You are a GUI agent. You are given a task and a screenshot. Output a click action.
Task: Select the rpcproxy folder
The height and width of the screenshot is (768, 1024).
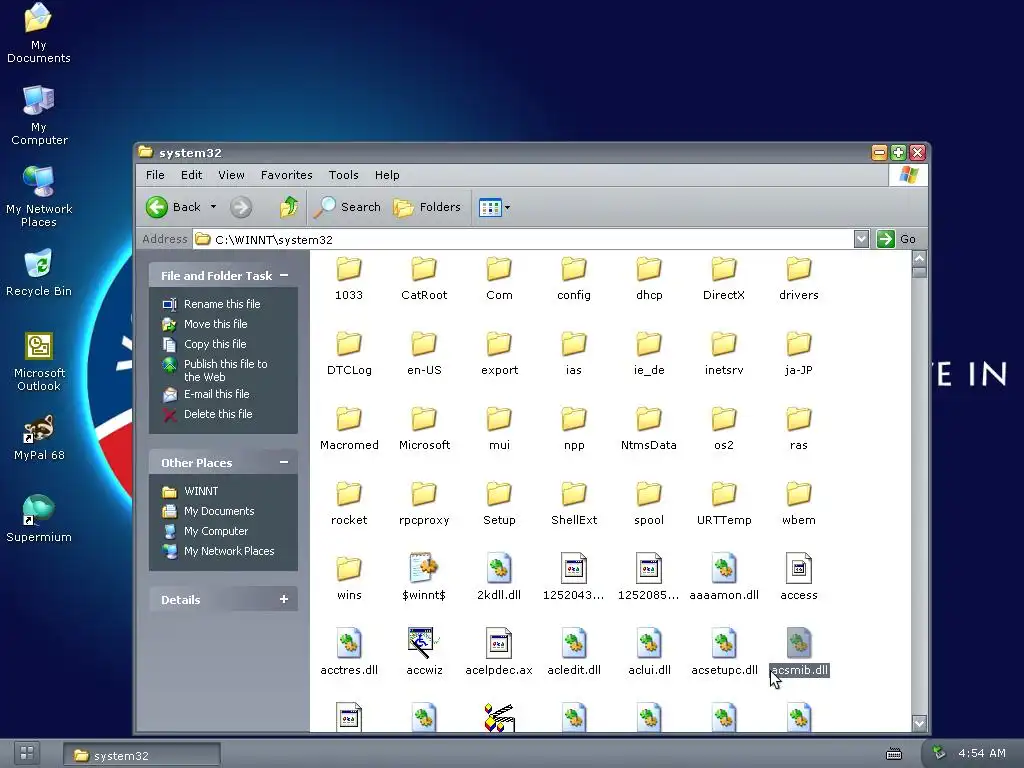[x=424, y=504]
